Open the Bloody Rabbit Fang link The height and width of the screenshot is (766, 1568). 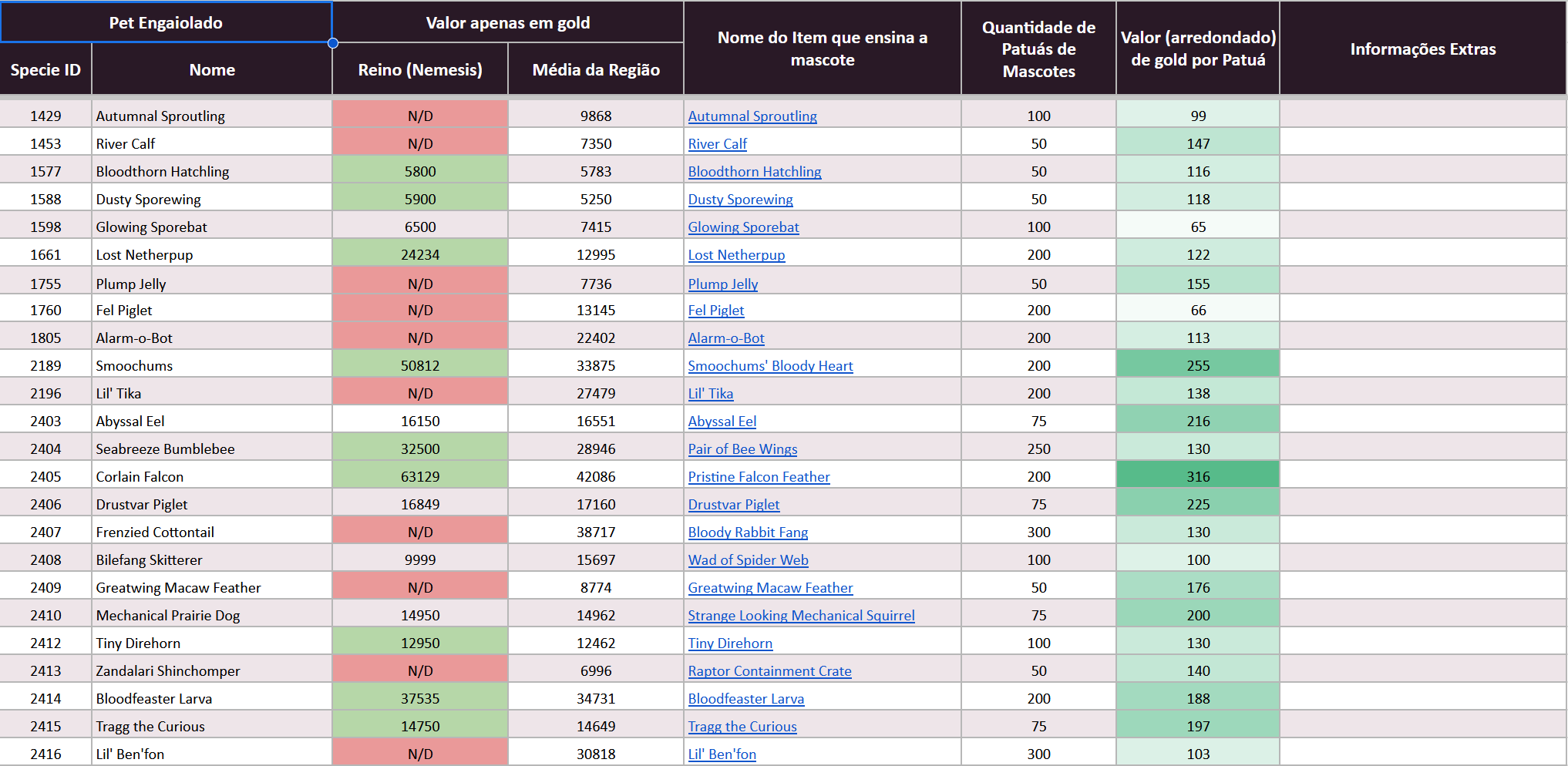click(x=749, y=532)
